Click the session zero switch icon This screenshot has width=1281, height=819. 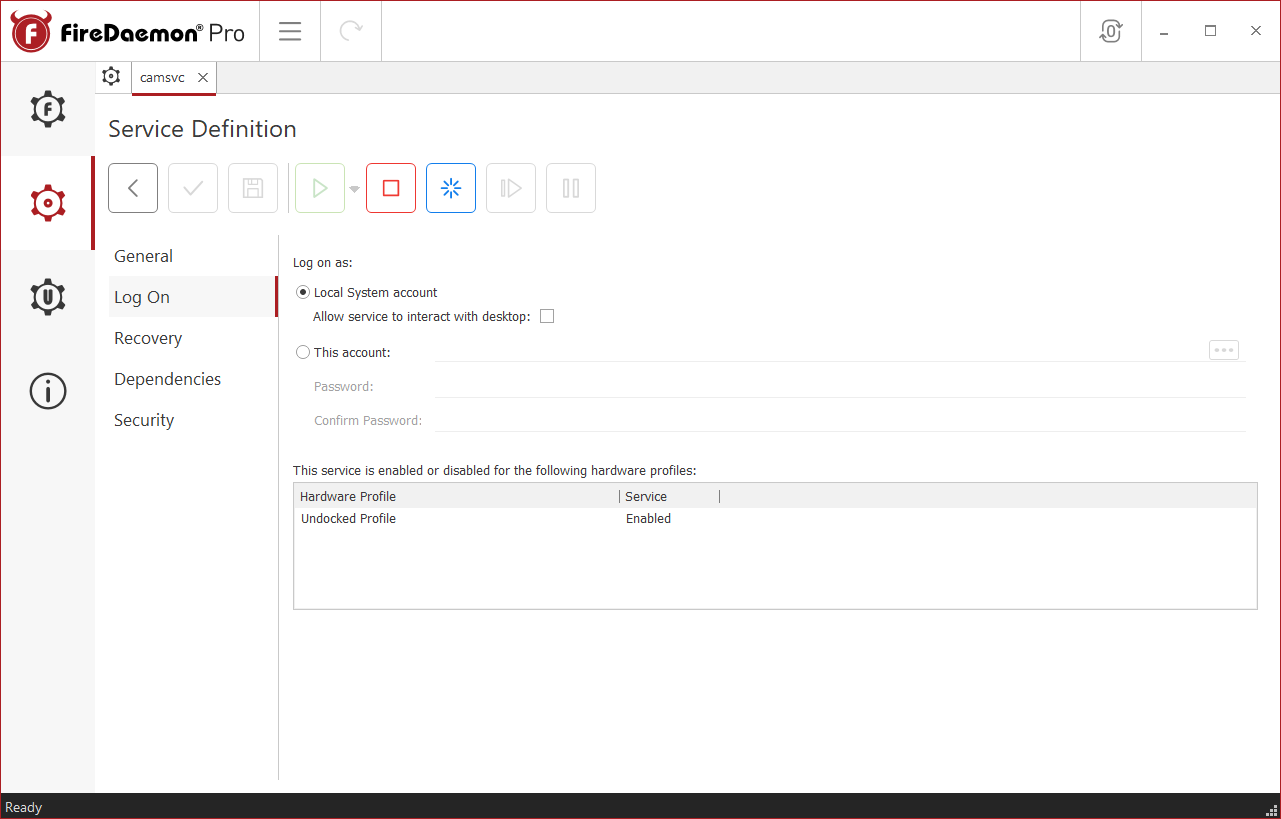tap(1111, 31)
